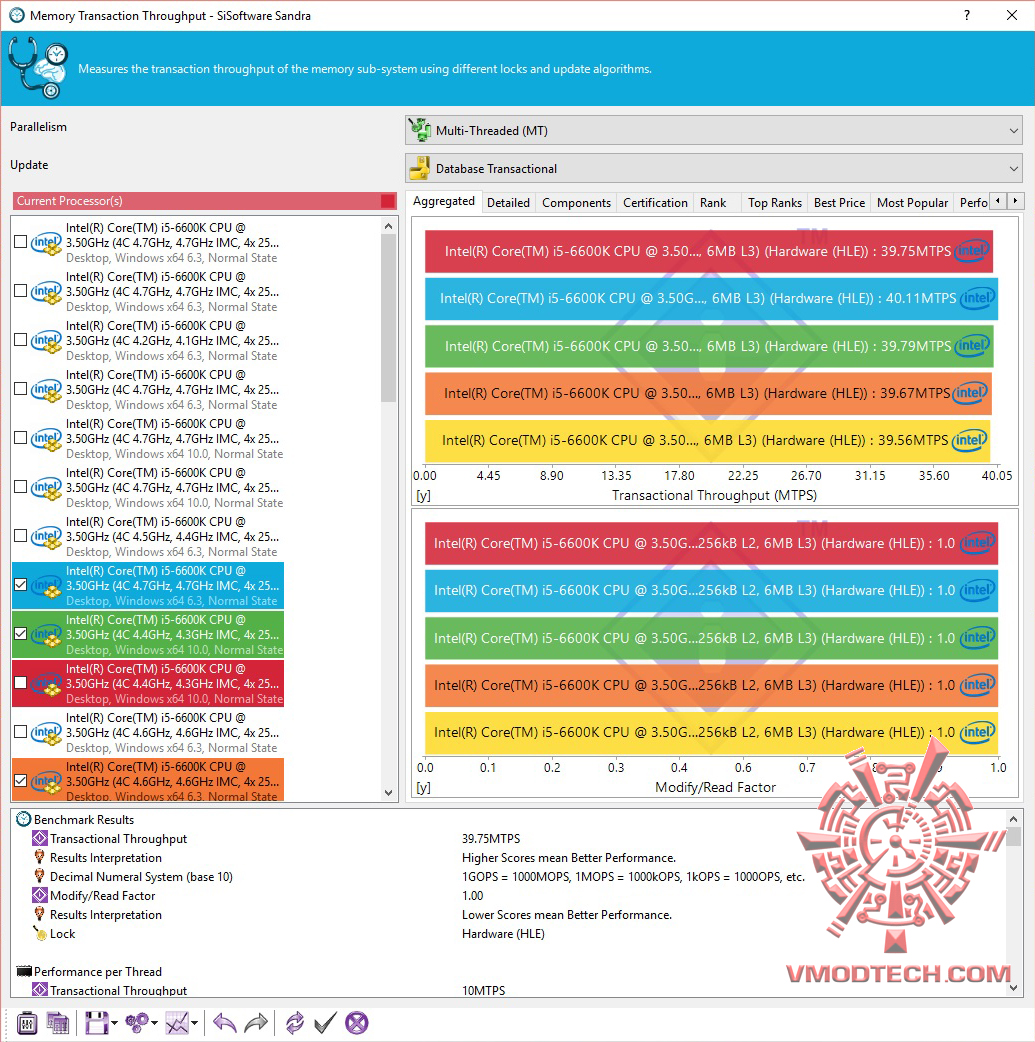Uncheck the orange-highlighted 4.6GHz processor entry

click(21, 781)
